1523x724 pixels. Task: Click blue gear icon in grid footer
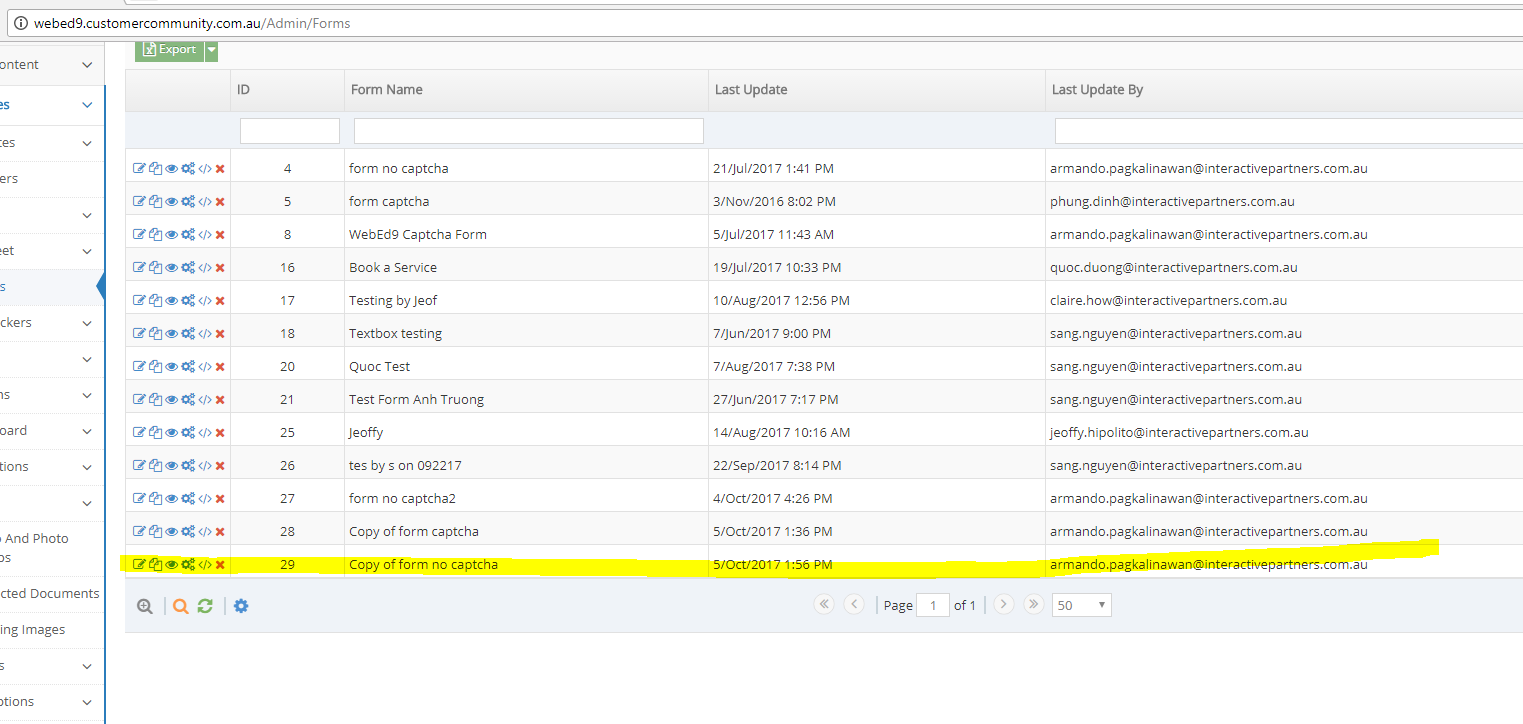click(x=241, y=606)
